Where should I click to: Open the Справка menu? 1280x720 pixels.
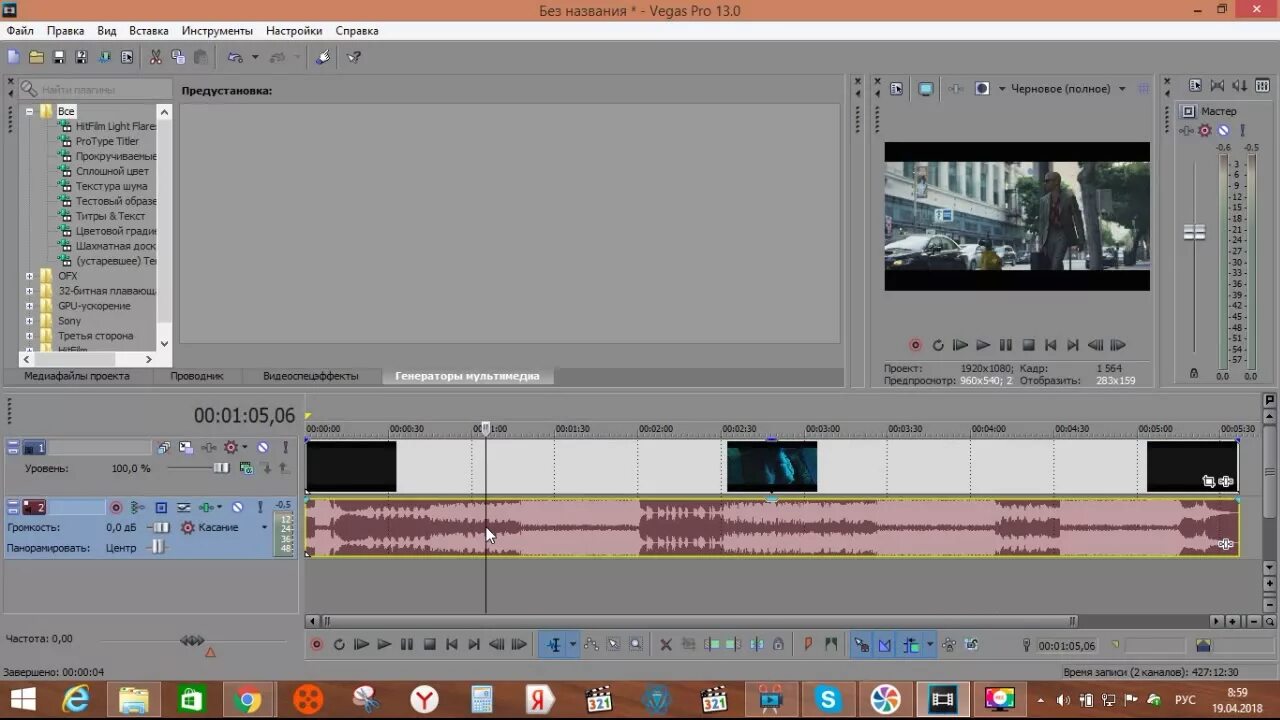pyautogui.click(x=357, y=31)
